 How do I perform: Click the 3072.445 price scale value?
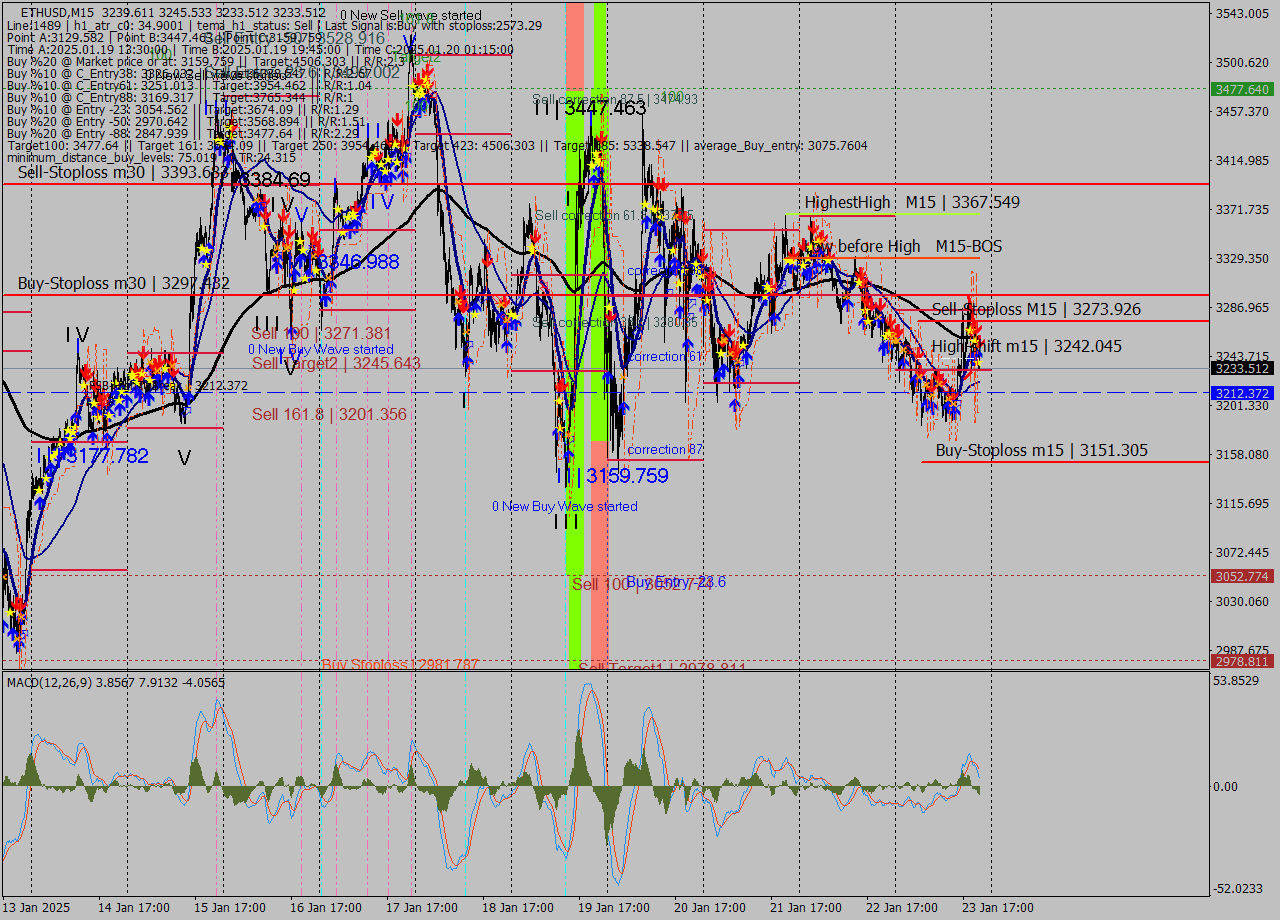(x=1242, y=552)
